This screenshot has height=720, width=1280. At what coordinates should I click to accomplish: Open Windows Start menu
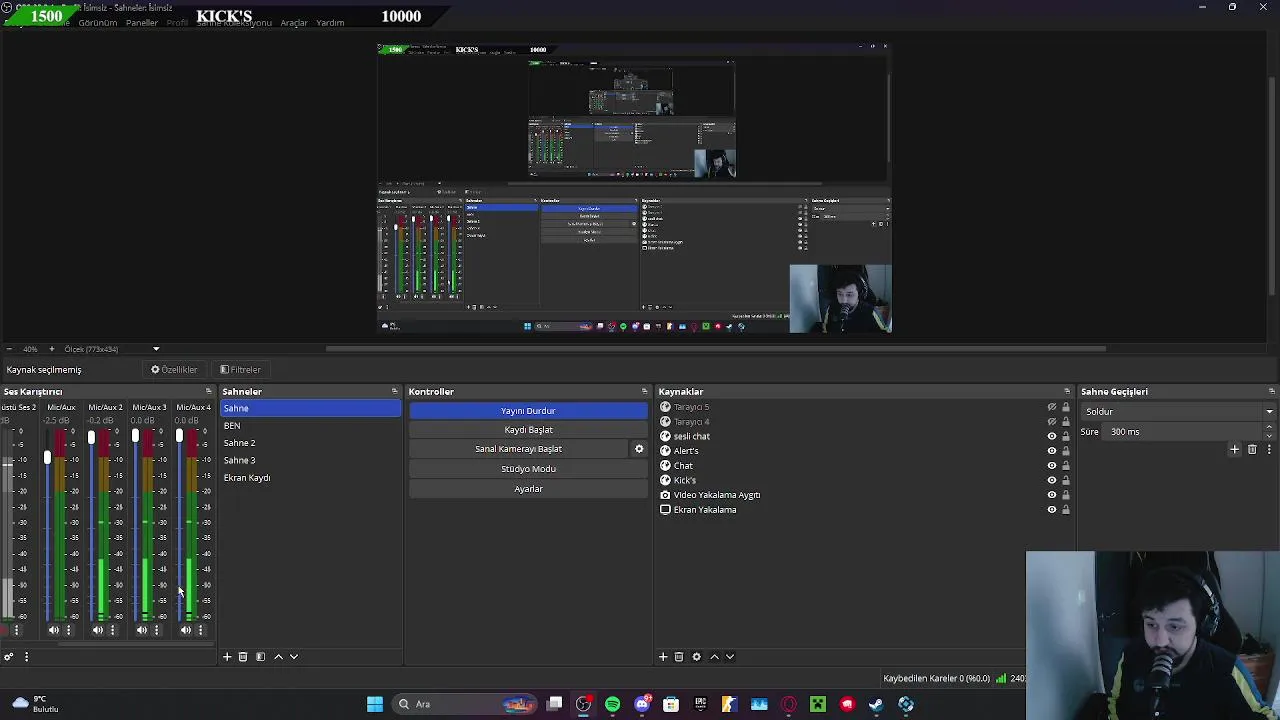pos(375,704)
